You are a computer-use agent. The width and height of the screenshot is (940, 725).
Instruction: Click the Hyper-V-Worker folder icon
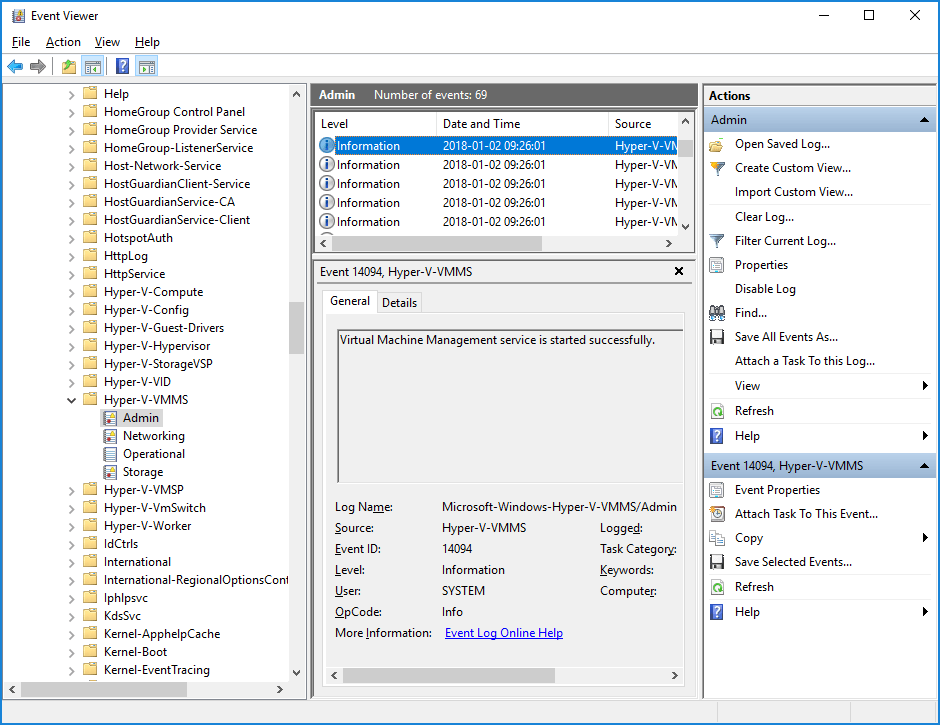point(90,525)
